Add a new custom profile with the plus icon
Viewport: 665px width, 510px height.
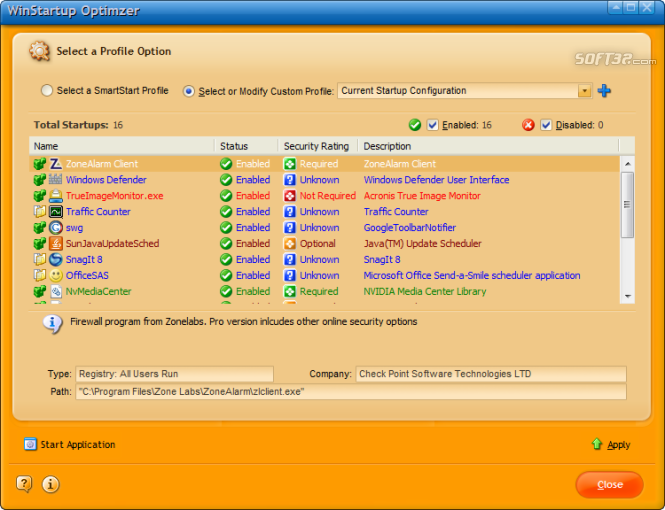pyautogui.click(x=604, y=91)
